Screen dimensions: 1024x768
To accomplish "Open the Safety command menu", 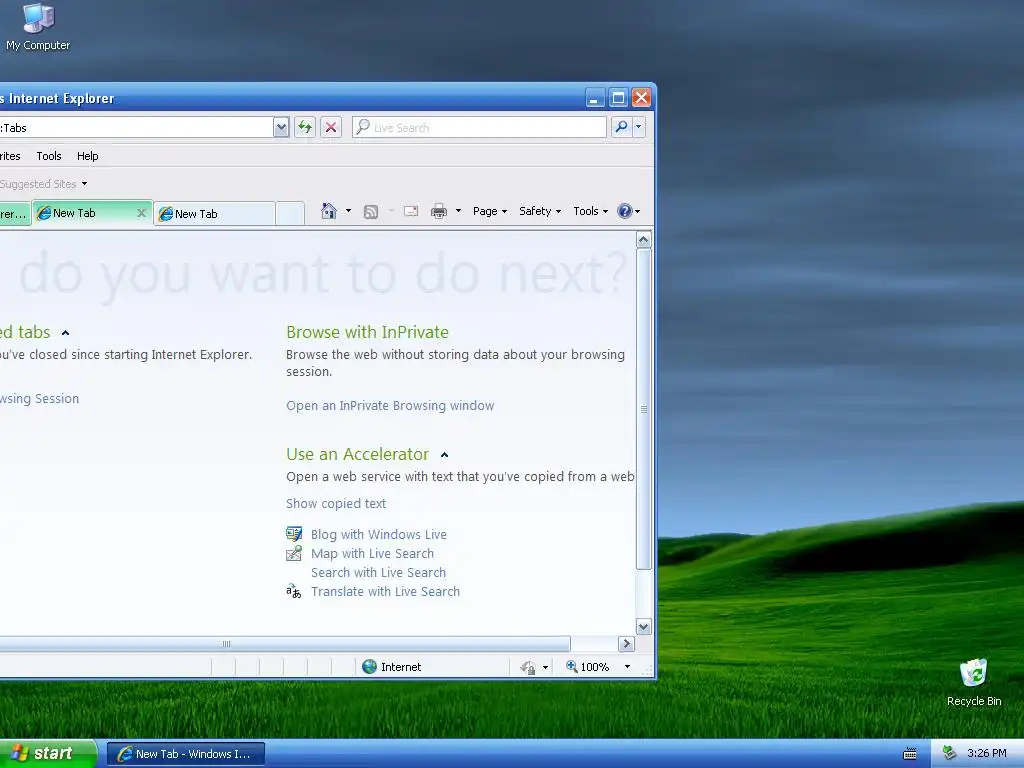I will (540, 211).
